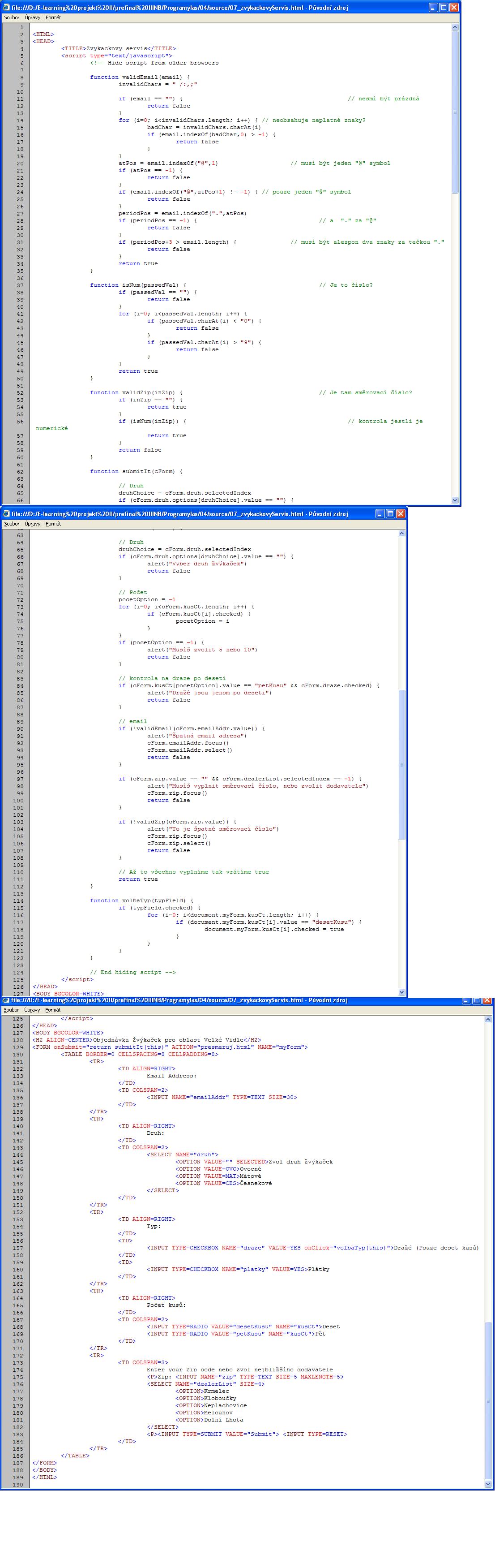The height and width of the screenshot is (1568, 495).
Task: Open Formát menu in the top window
Action: click(53, 17)
